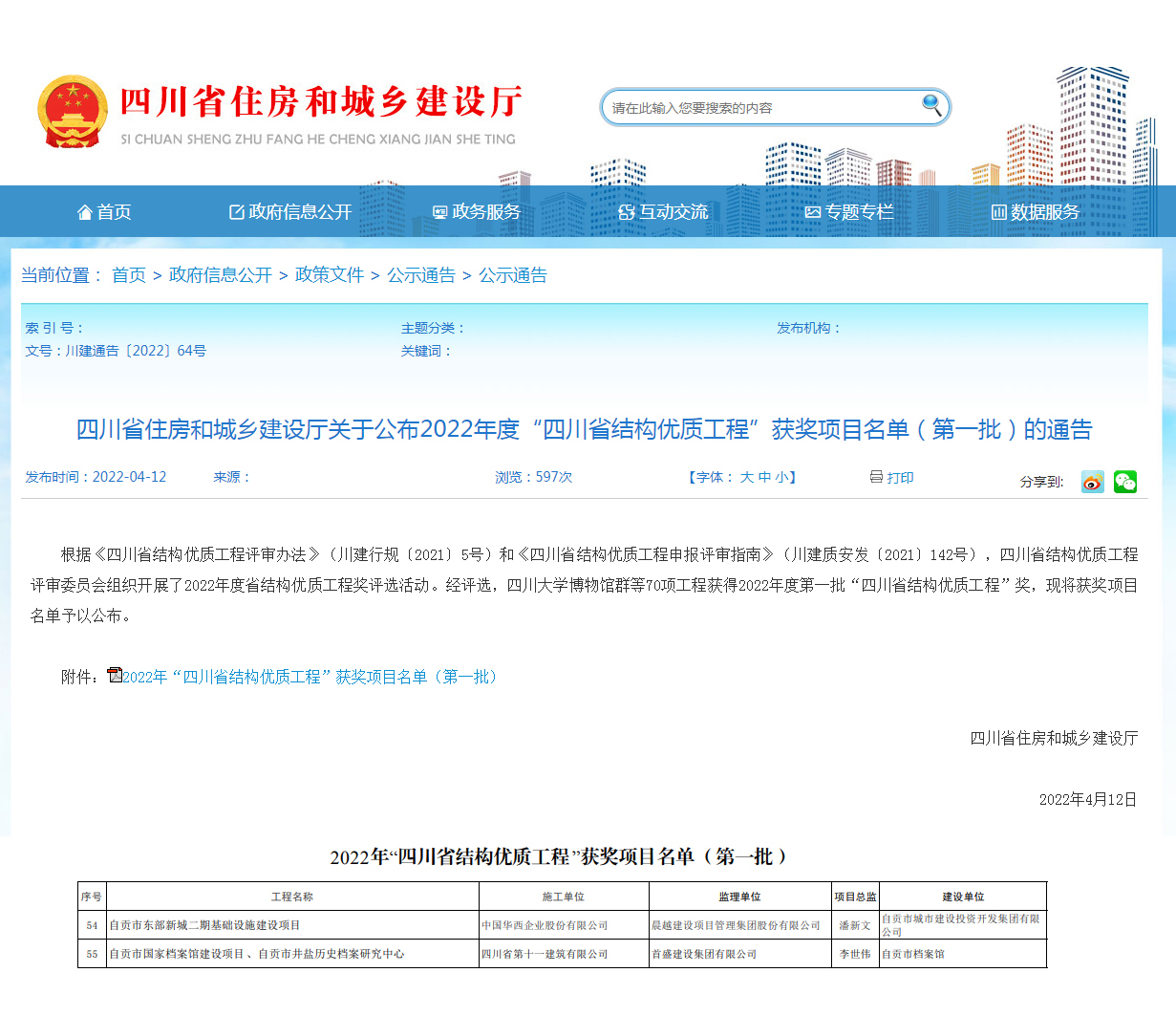Click the printer icon beside 打印
This screenshot has width=1176, height=1016.
[x=876, y=476]
